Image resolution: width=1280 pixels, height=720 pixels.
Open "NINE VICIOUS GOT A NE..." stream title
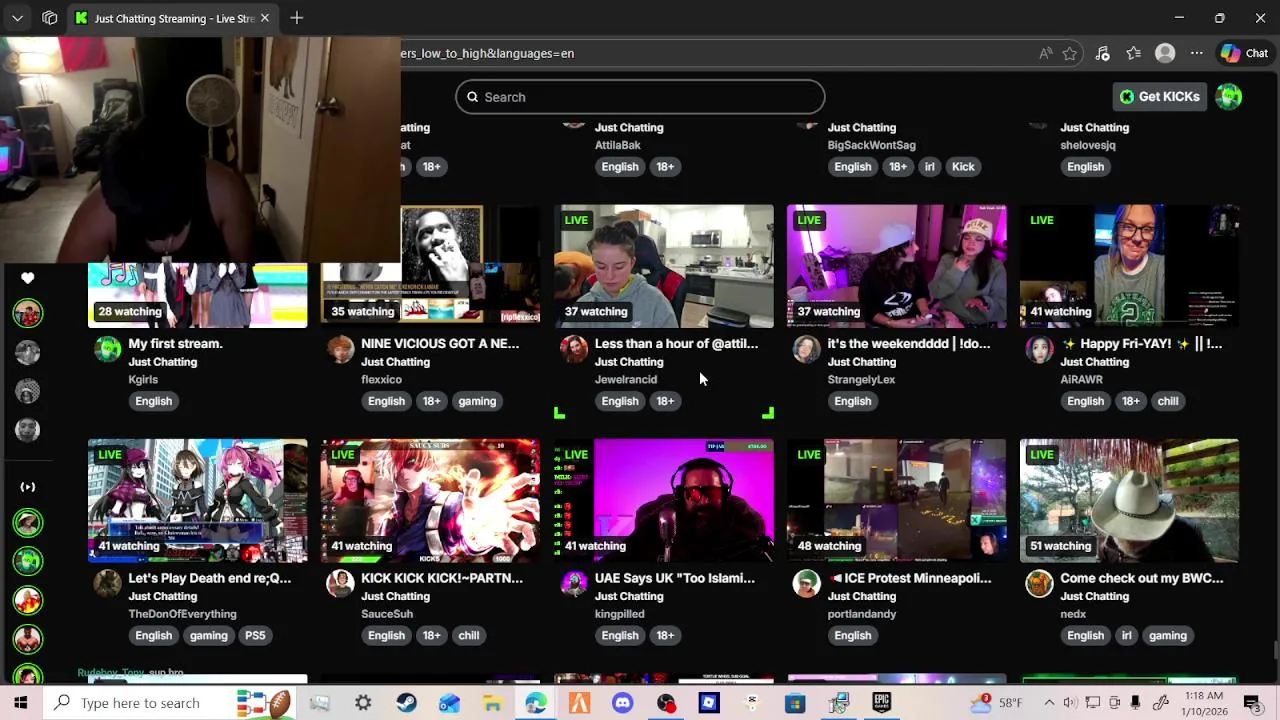[440, 343]
